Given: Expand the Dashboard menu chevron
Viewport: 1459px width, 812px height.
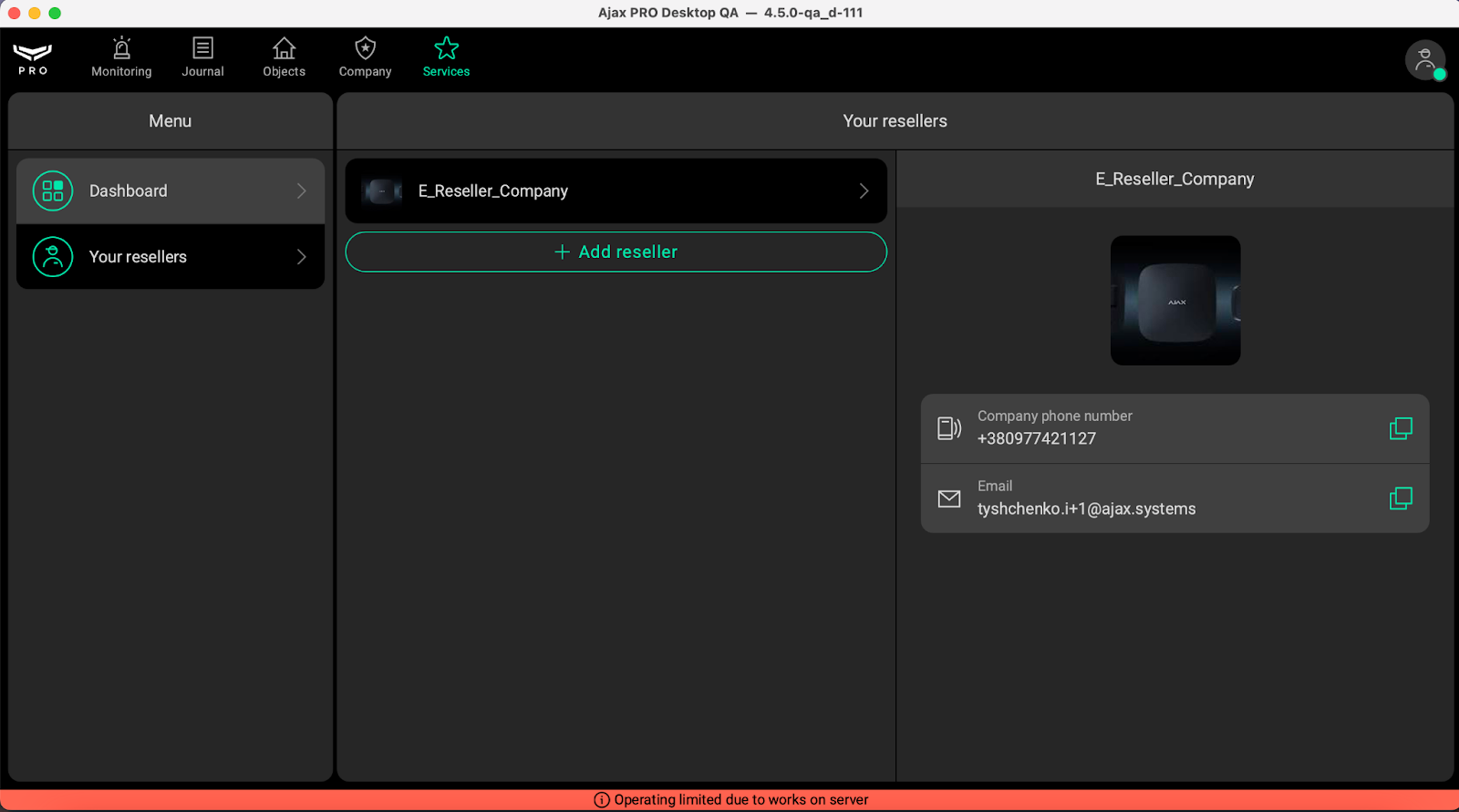Looking at the screenshot, I should click(302, 191).
